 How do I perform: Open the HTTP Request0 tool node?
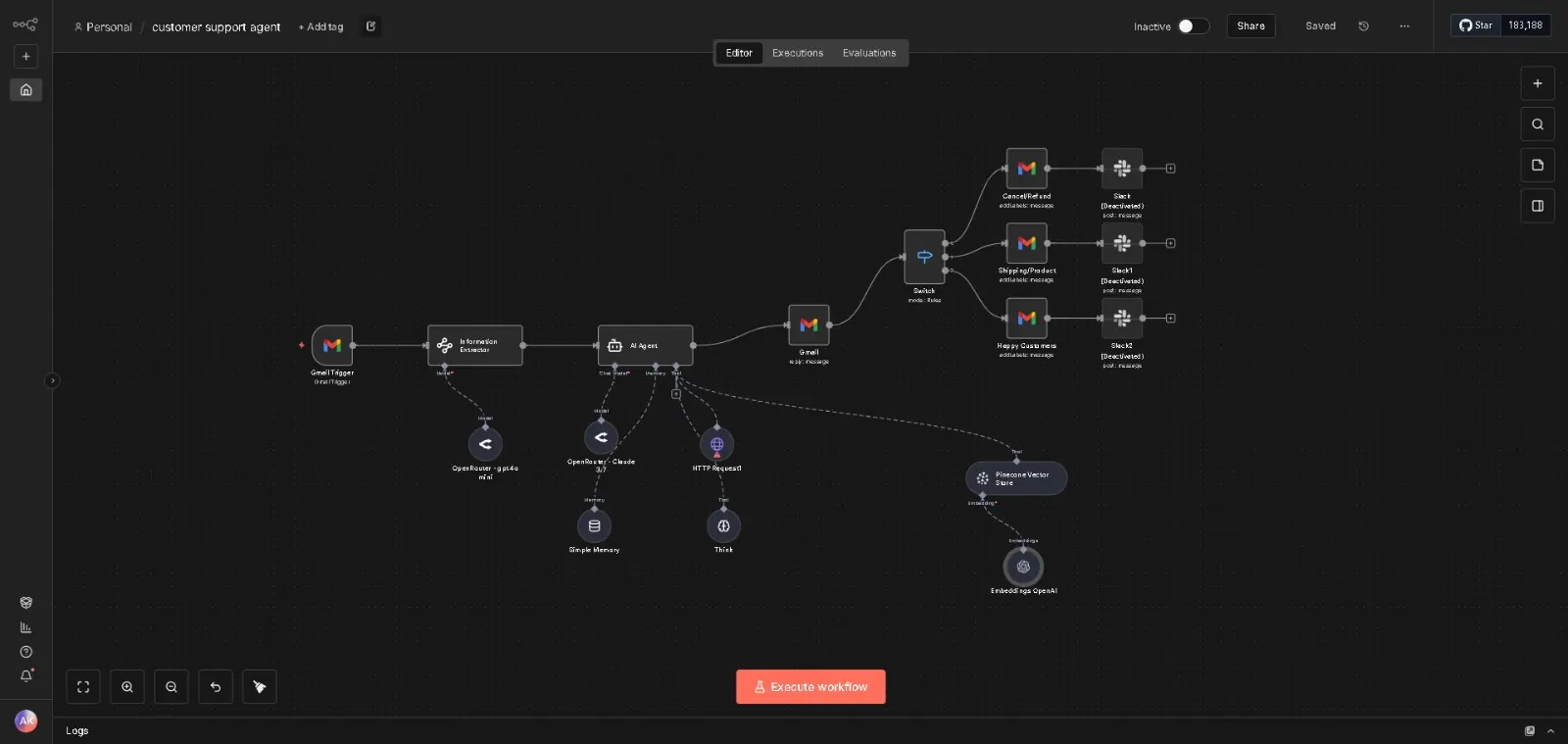pyautogui.click(x=717, y=444)
